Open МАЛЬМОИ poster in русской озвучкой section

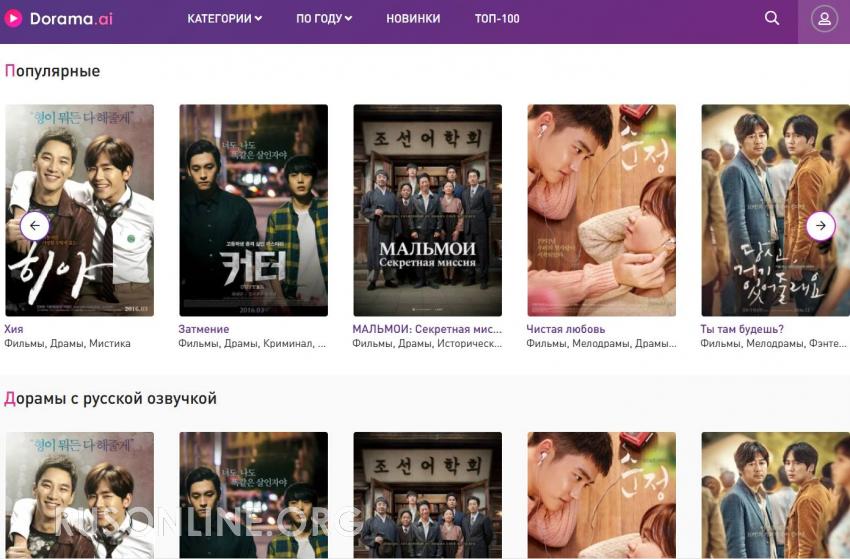coord(428,495)
